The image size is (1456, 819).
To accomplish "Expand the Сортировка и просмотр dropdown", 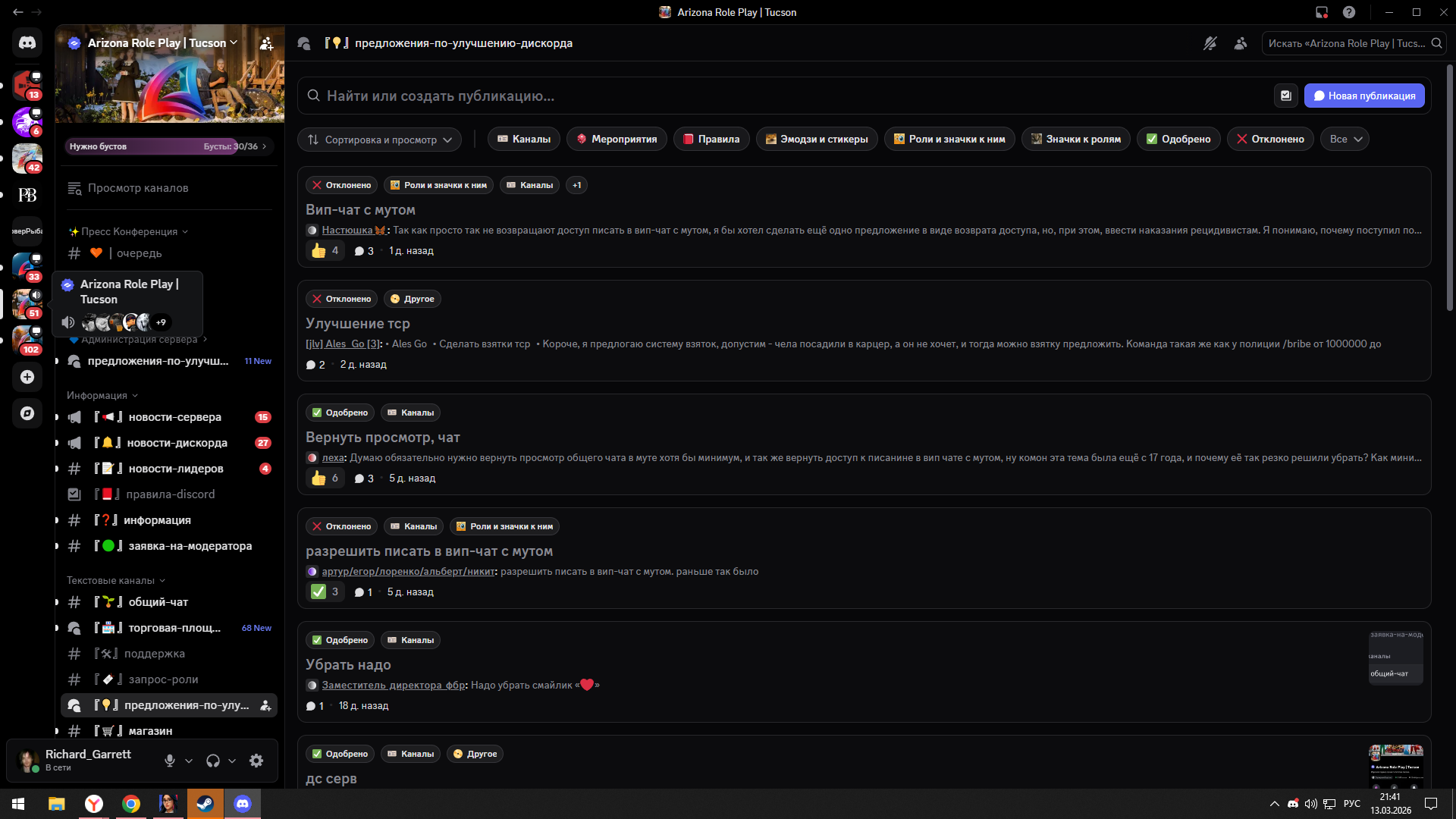I will [x=380, y=140].
